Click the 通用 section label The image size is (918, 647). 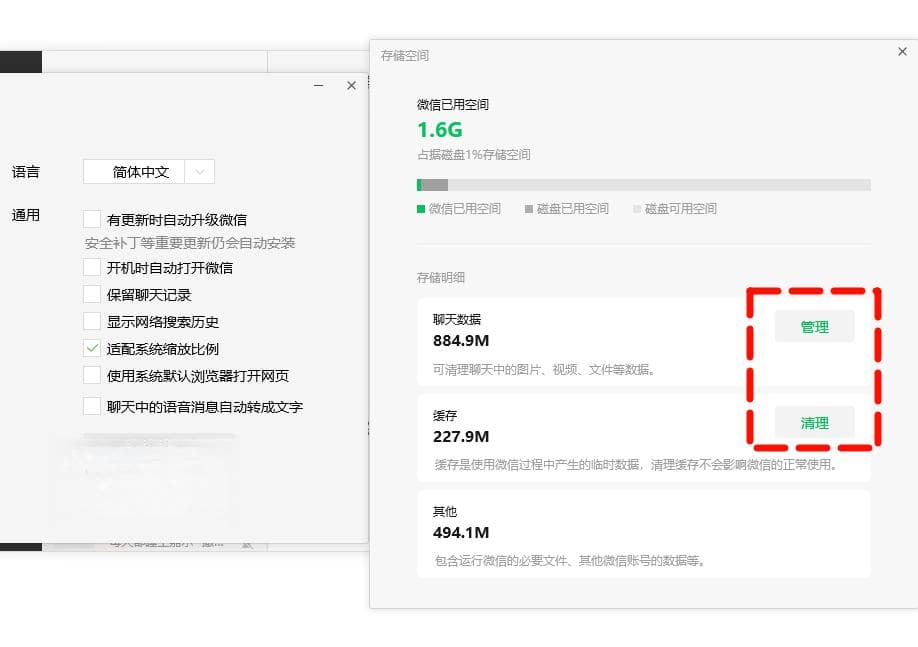[26, 215]
